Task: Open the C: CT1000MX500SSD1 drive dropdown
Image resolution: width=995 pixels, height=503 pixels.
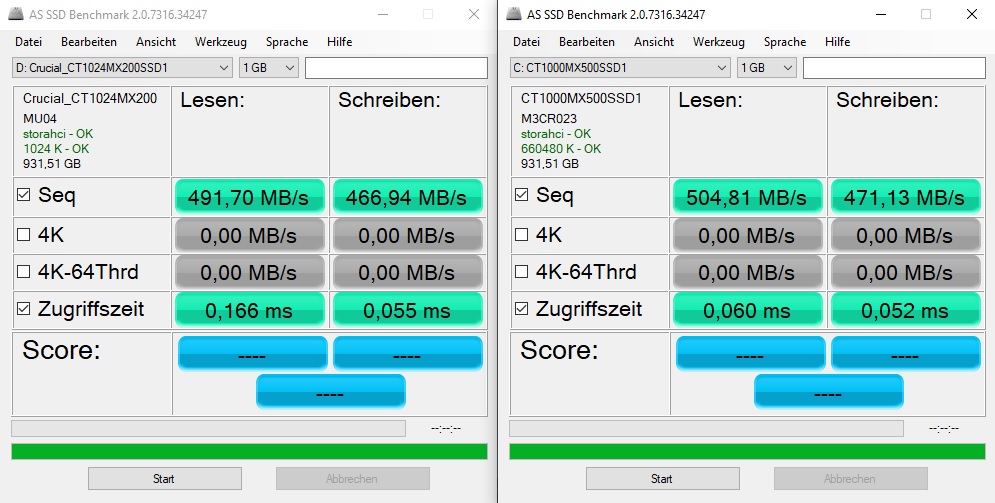Action: pyautogui.click(x=620, y=68)
